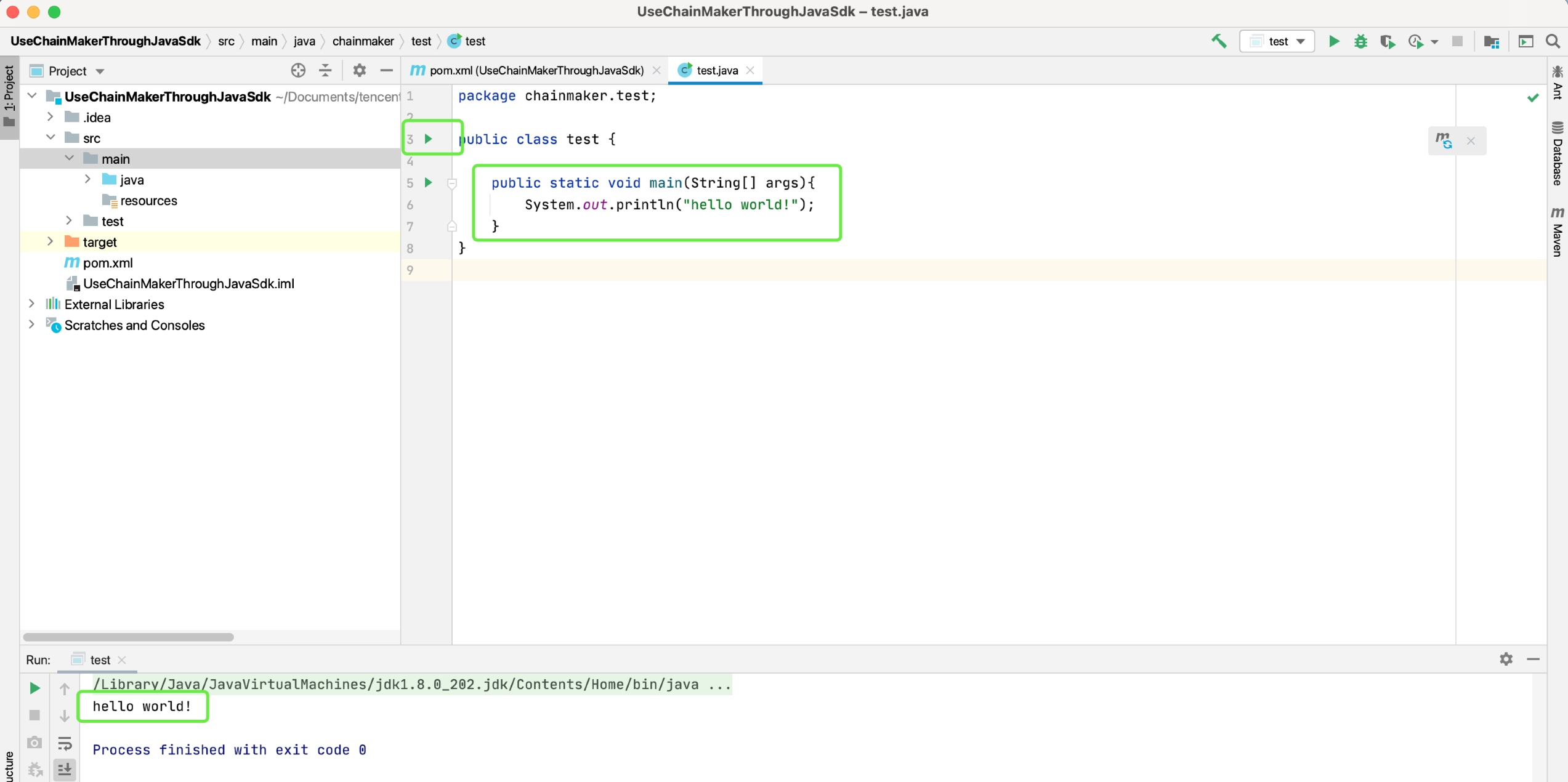Viewport: 1568px width, 782px height.
Task: Click the locate file crosshair icon
Action: [x=298, y=71]
